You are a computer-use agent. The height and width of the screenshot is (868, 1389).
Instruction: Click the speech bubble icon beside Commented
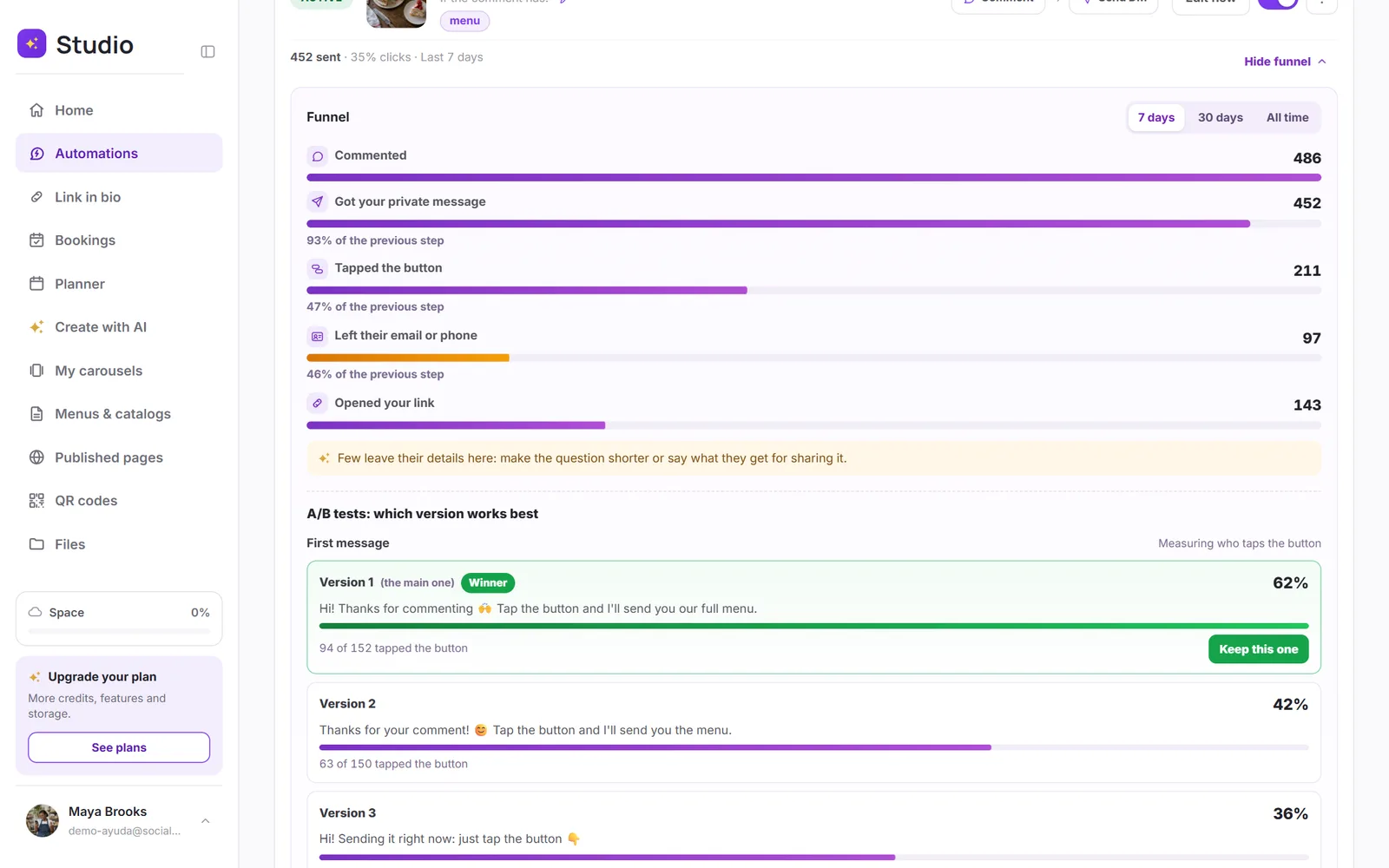(318, 156)
